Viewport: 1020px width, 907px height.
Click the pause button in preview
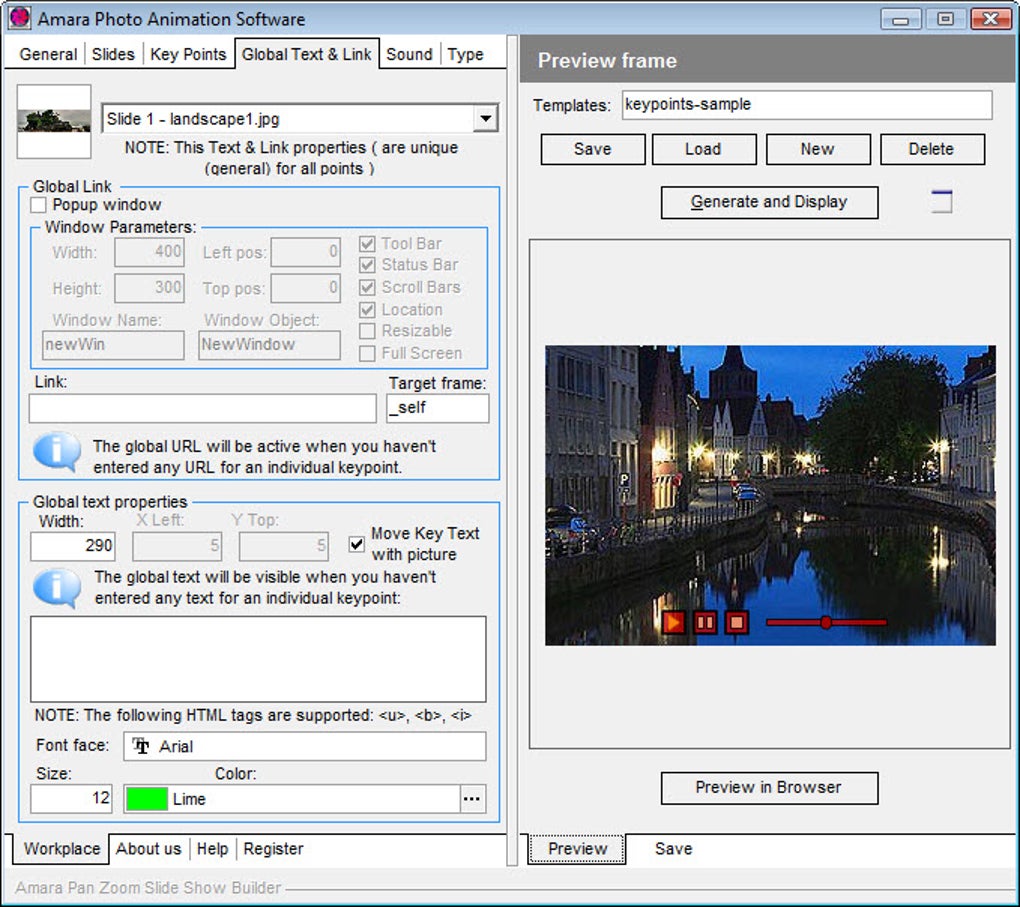click(705, 623)
